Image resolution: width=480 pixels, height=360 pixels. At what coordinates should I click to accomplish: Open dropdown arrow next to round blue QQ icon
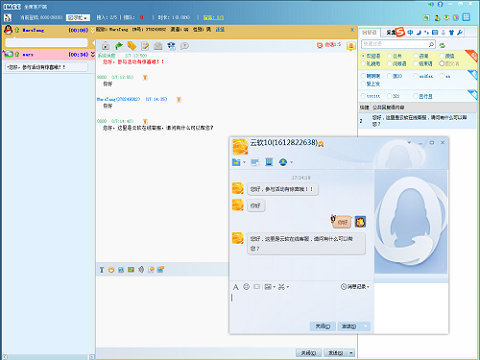pos(291,162)
